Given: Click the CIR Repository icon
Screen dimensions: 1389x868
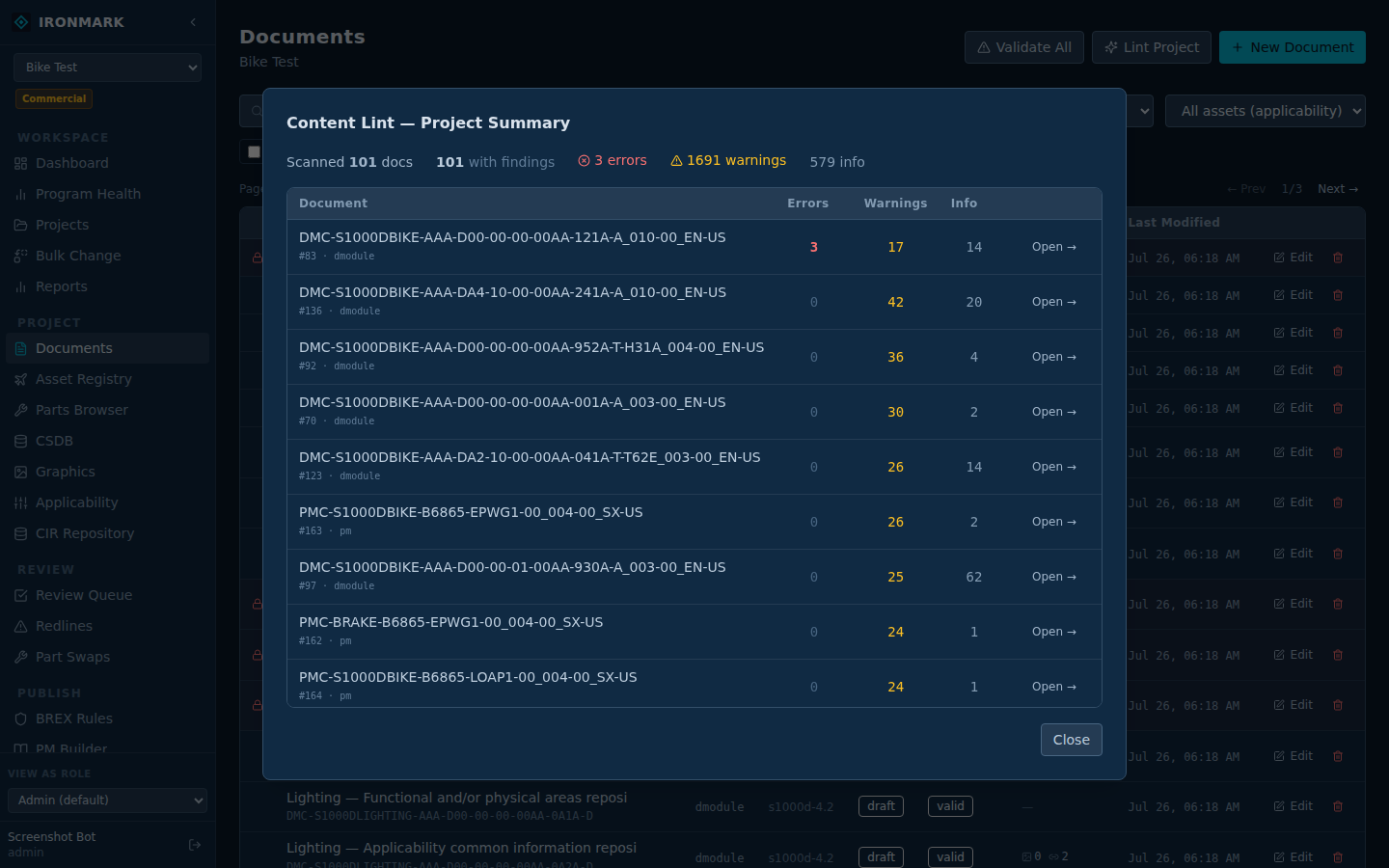Looking at the screenshot, I should pyautogui.click(x=21, y=533).
